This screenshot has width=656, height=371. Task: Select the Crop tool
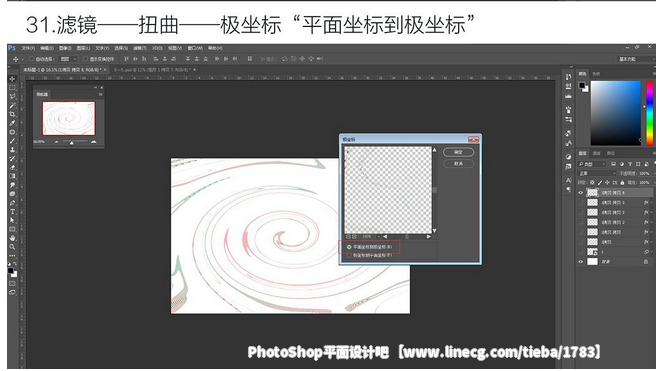coord(12,114)
